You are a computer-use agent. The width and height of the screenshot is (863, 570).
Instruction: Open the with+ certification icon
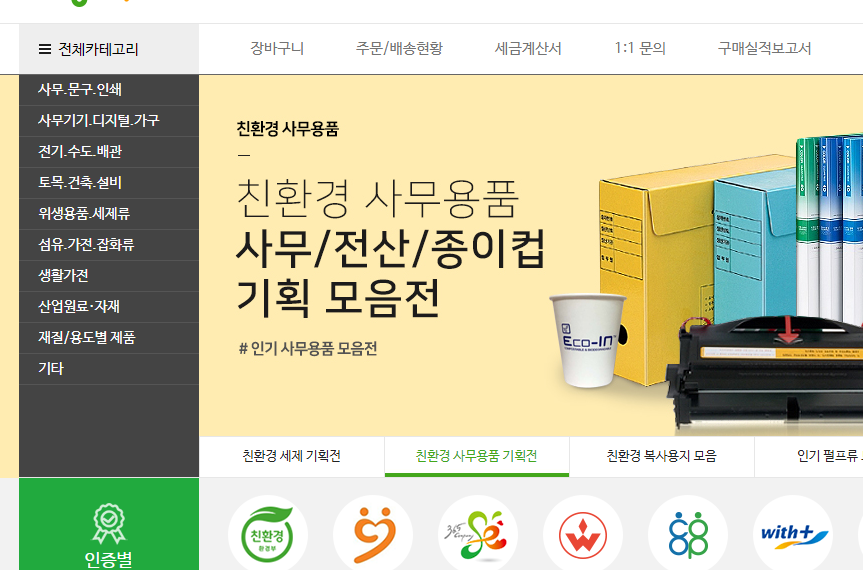[793, 535]
